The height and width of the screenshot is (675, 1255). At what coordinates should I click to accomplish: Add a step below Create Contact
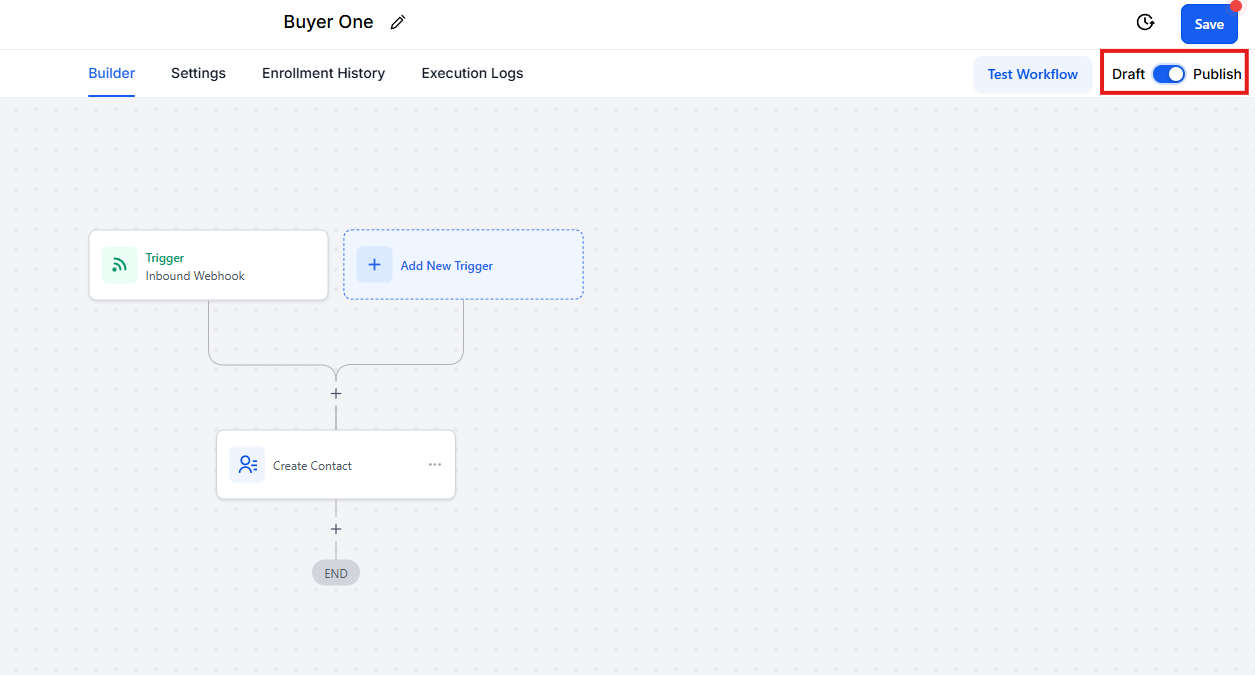(336, 529)
